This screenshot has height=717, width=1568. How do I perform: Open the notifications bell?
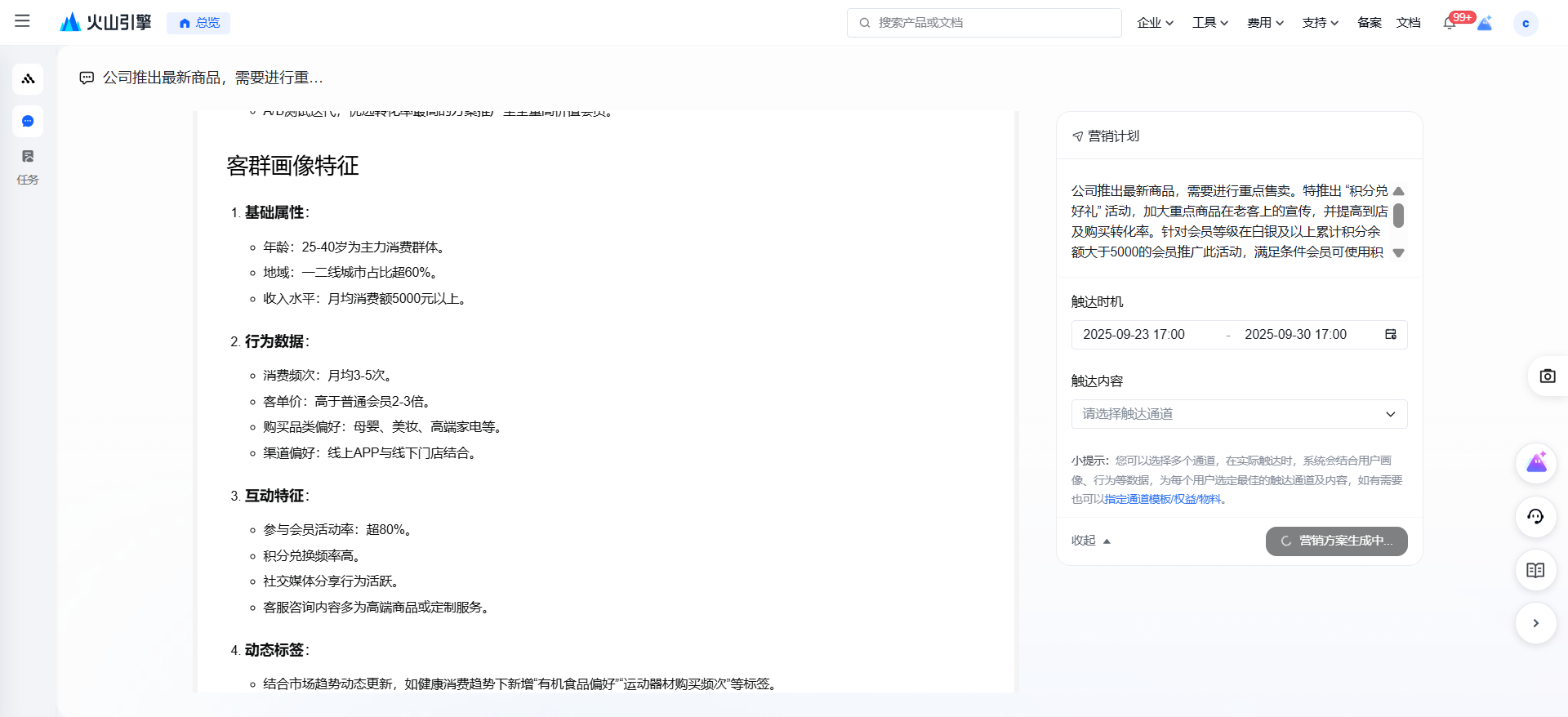coord(1450,23)
